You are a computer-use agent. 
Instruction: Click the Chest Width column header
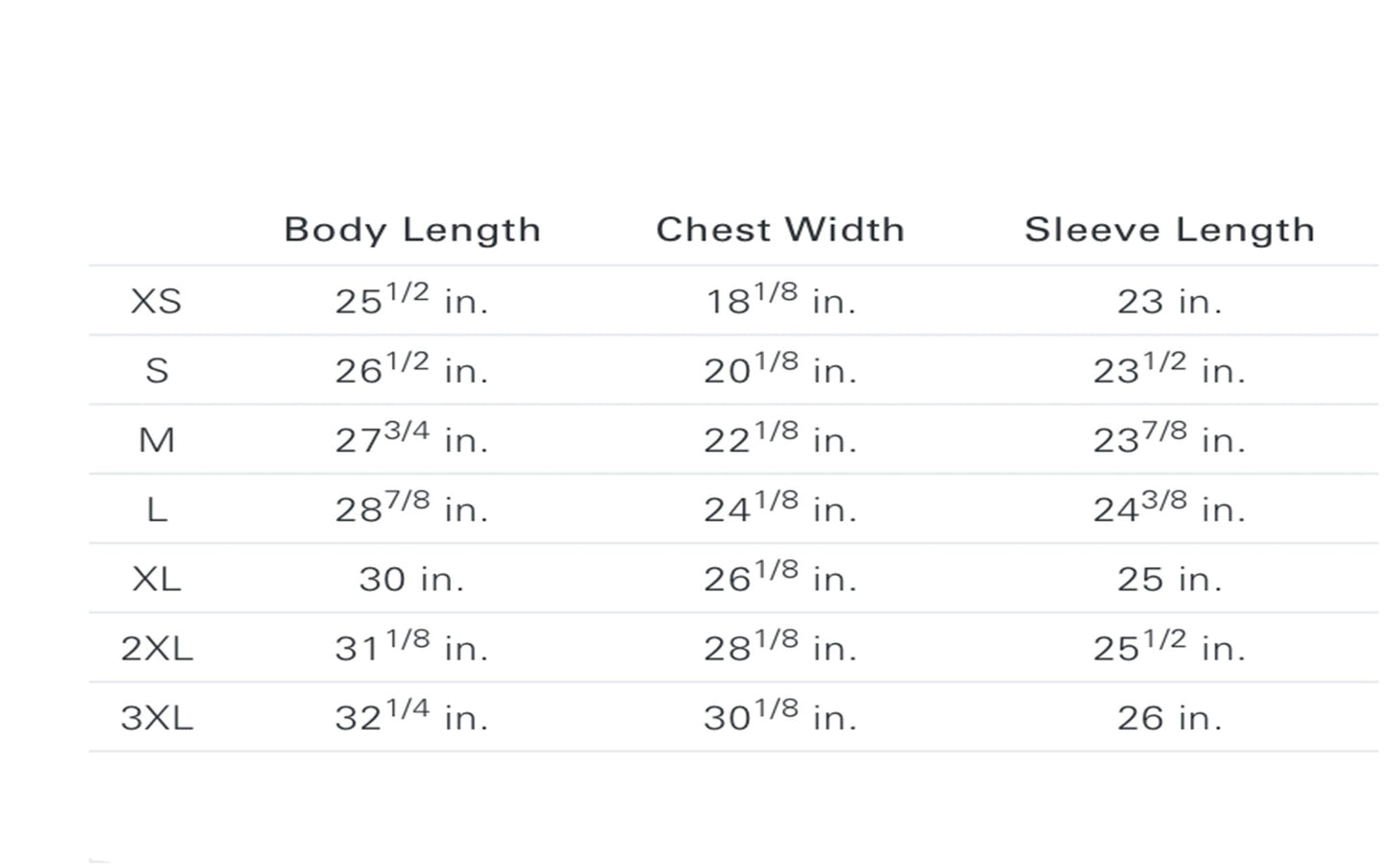point(780,230)
